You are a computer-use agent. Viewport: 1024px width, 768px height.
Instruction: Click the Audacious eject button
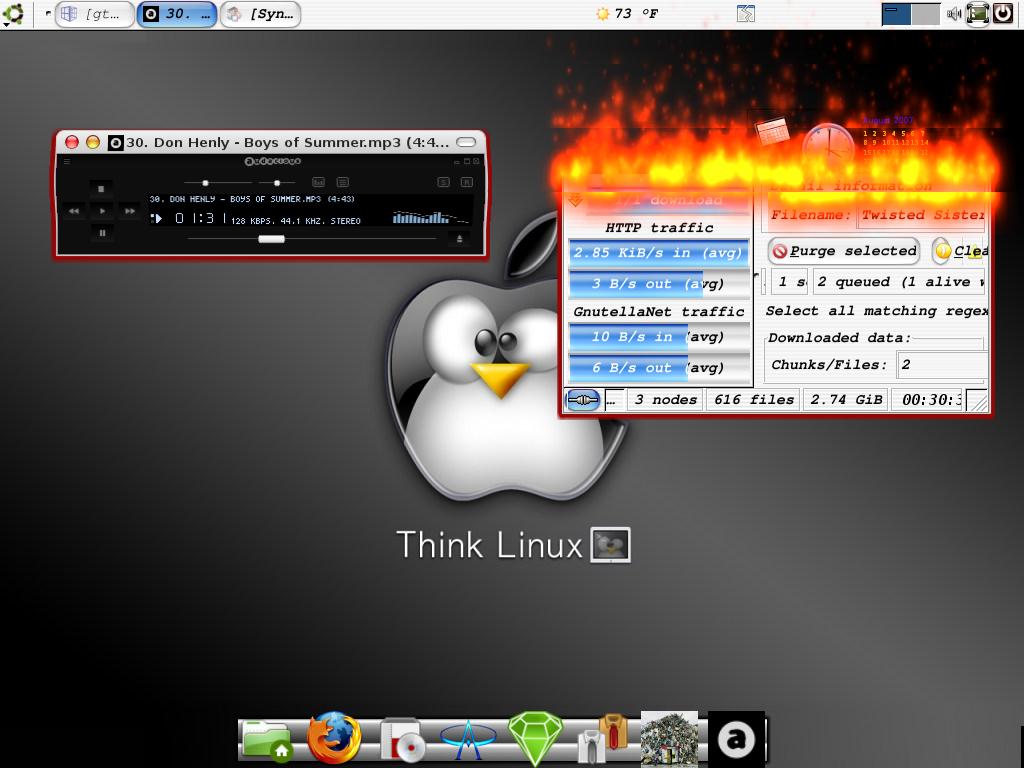pyautogui.click(x=459, y=239)
